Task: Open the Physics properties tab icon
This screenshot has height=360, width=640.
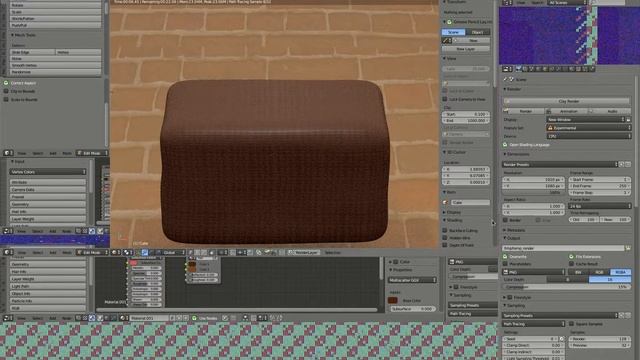Action: pos(592,69)
